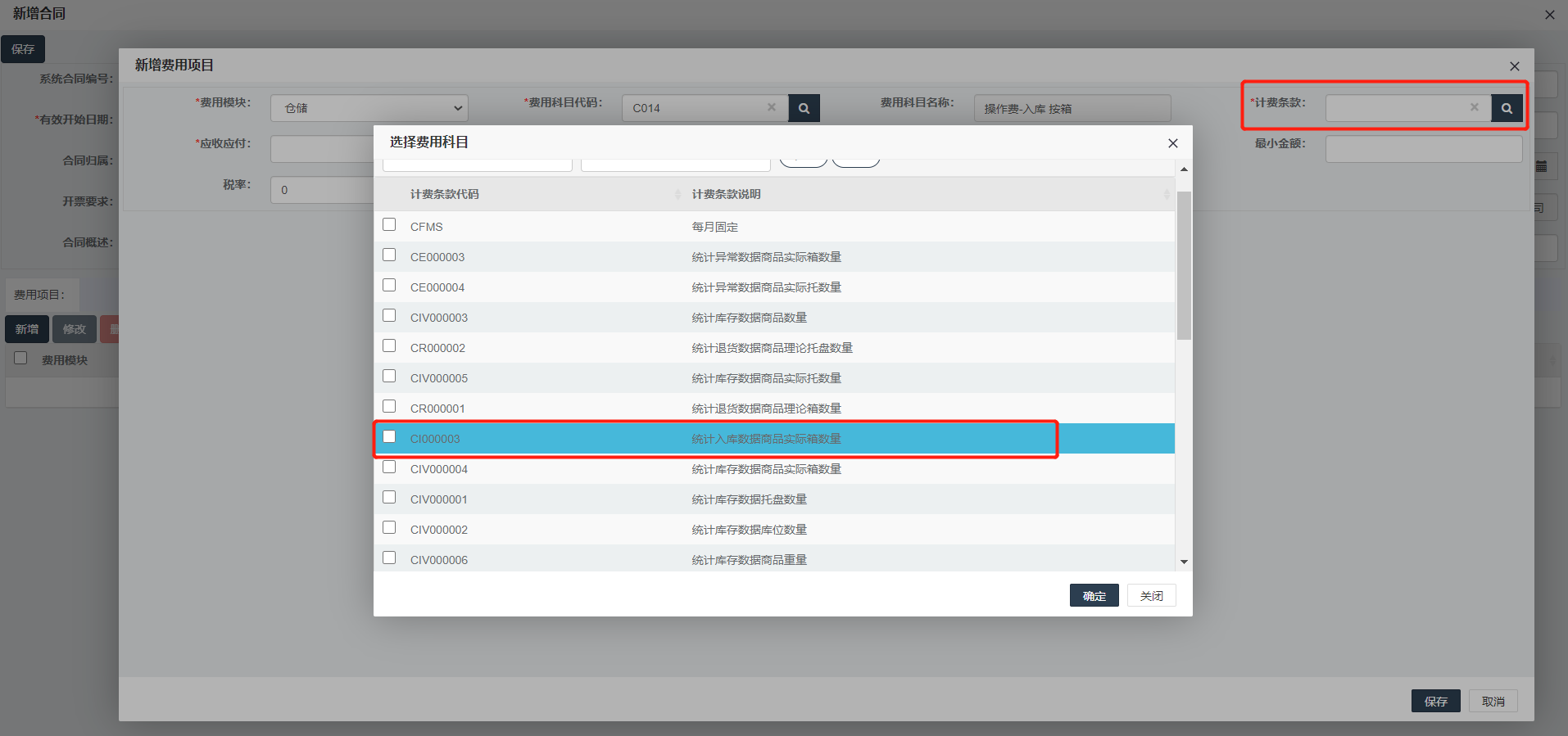Sort by 计费条款说明 column sort arrows
This screenshot has height=736, width=1568.
1167,194
